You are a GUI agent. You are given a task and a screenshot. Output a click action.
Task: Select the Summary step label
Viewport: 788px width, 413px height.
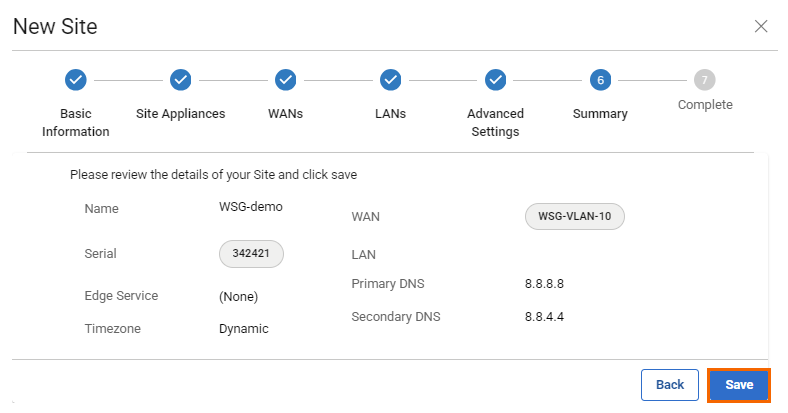(x=600, y=113)
